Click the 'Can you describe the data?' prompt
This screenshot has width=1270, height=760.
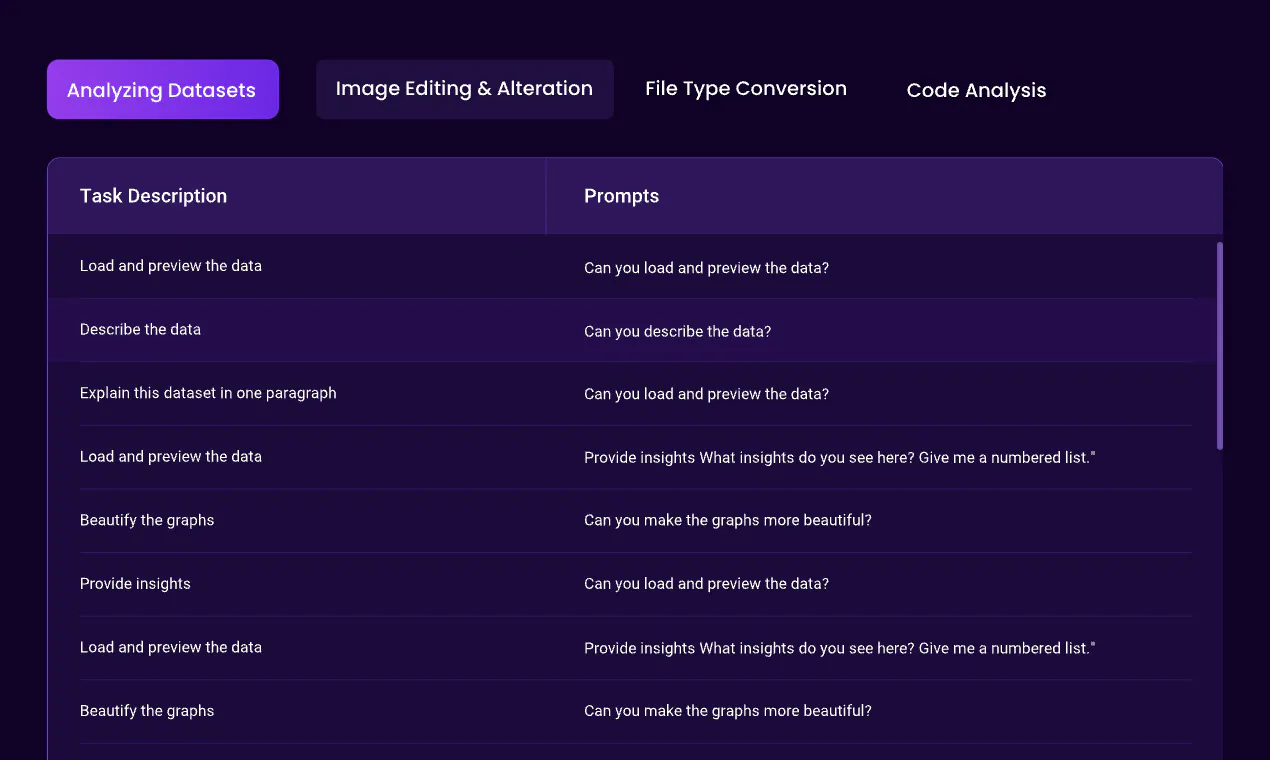pyautogui.click(x=677, y=331)
